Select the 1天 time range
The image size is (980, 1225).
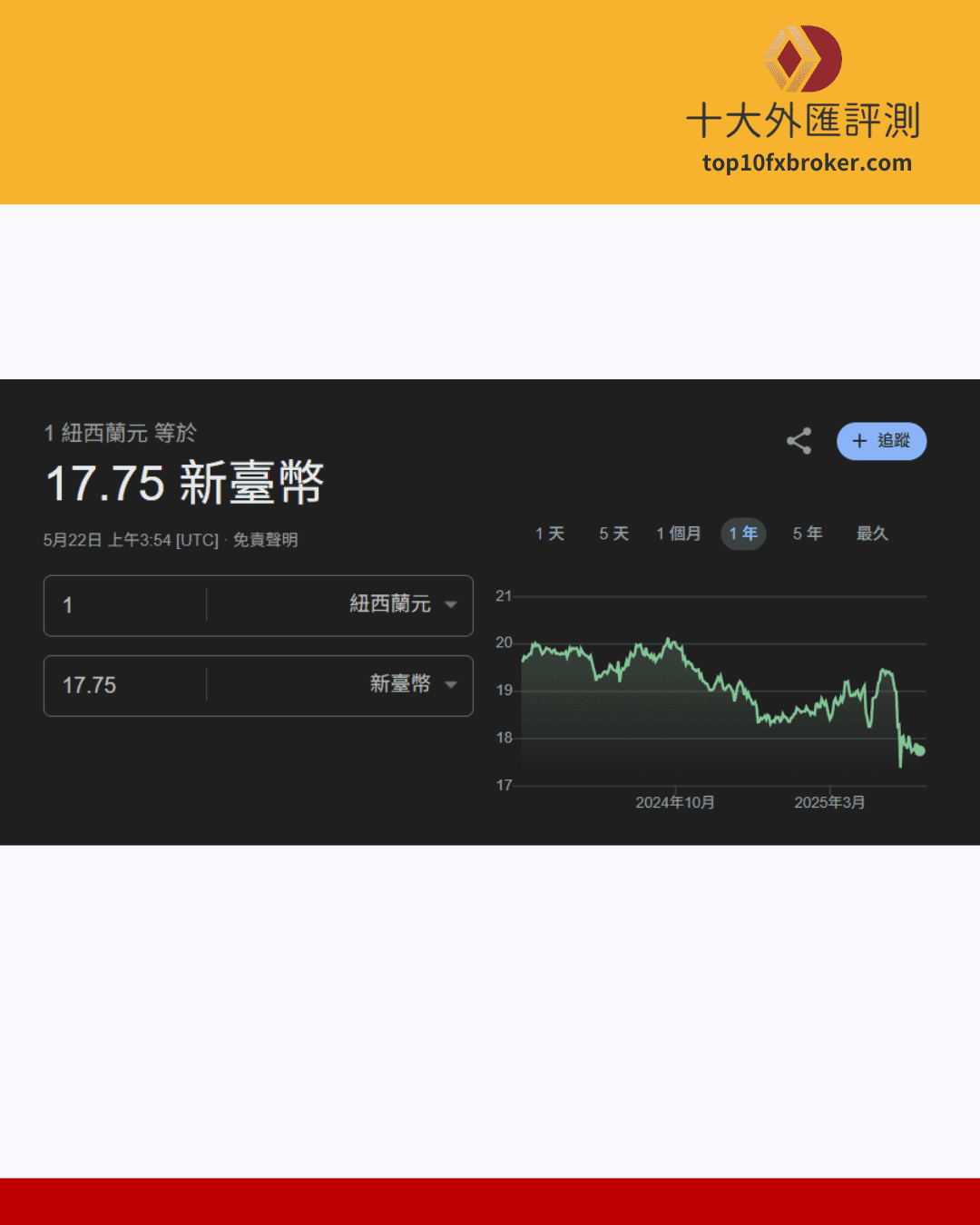click(x=550, y=534)
